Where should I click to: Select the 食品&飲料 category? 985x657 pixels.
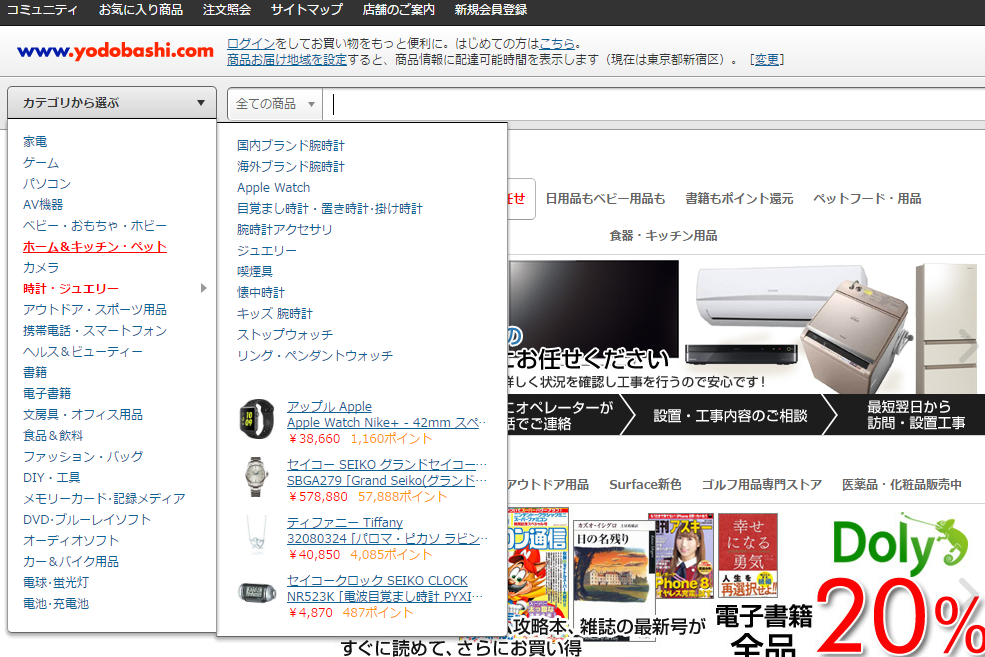click(53, 435)
